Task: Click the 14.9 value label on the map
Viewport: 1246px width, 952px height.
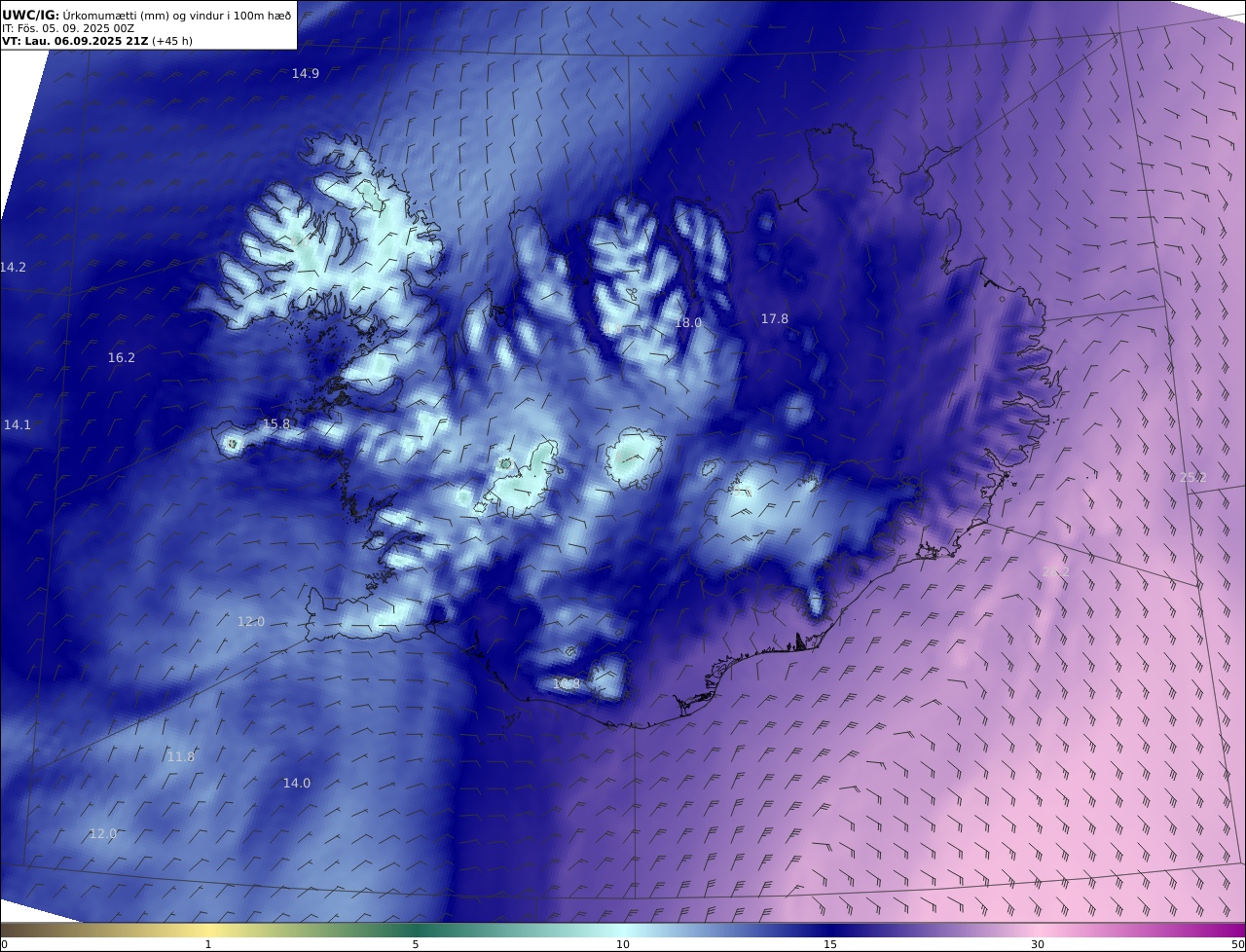Action: (306, 73)
